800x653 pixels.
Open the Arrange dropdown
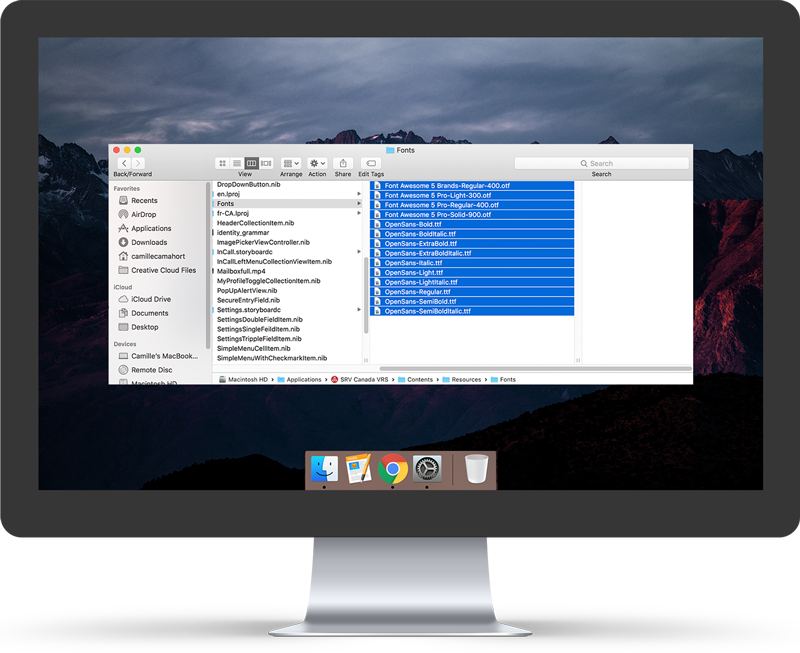click(291, 163)
